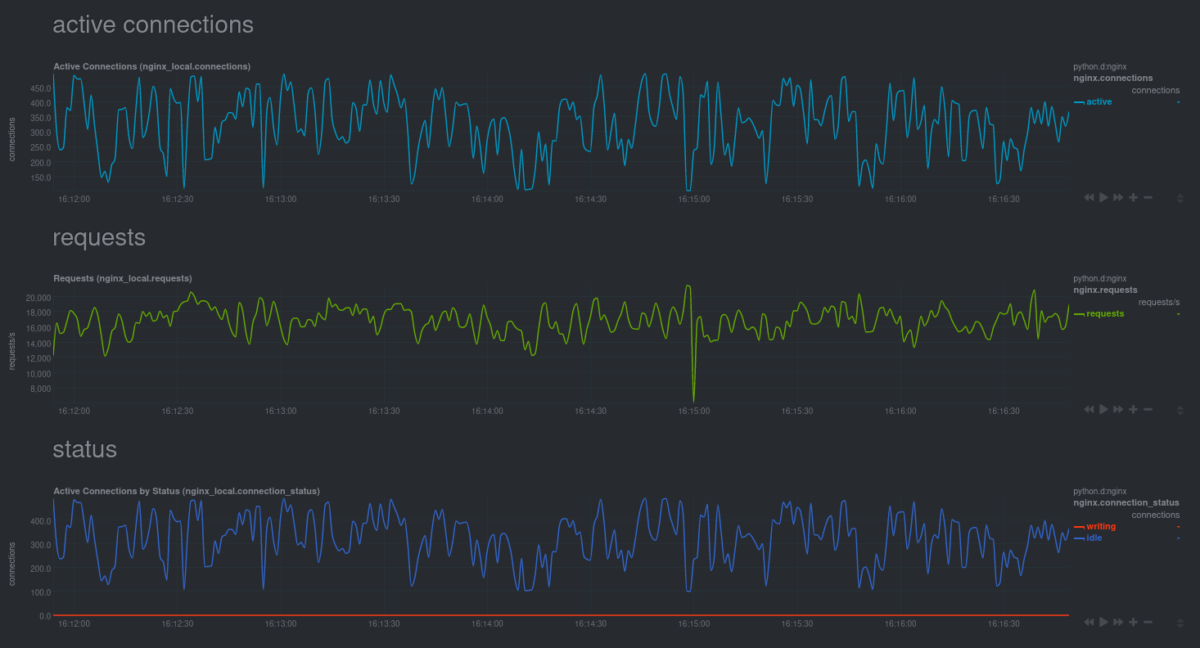Screen dimensions: 1200x648
Task: Click the nginx.connections chart name link
Action: click(1112, 78)
